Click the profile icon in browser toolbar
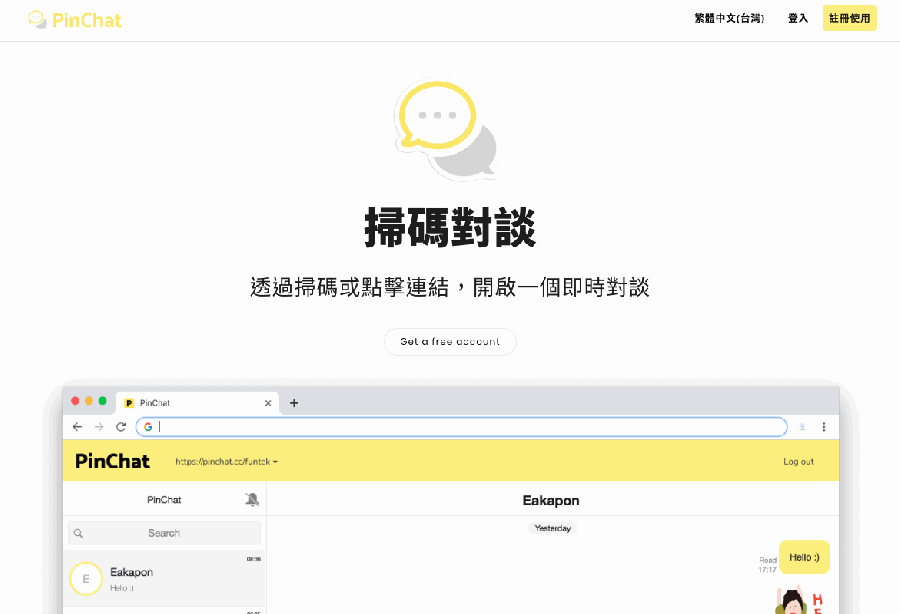Viewport: 900px width, 614px height. pyautogui.click(x=802, y=426)
